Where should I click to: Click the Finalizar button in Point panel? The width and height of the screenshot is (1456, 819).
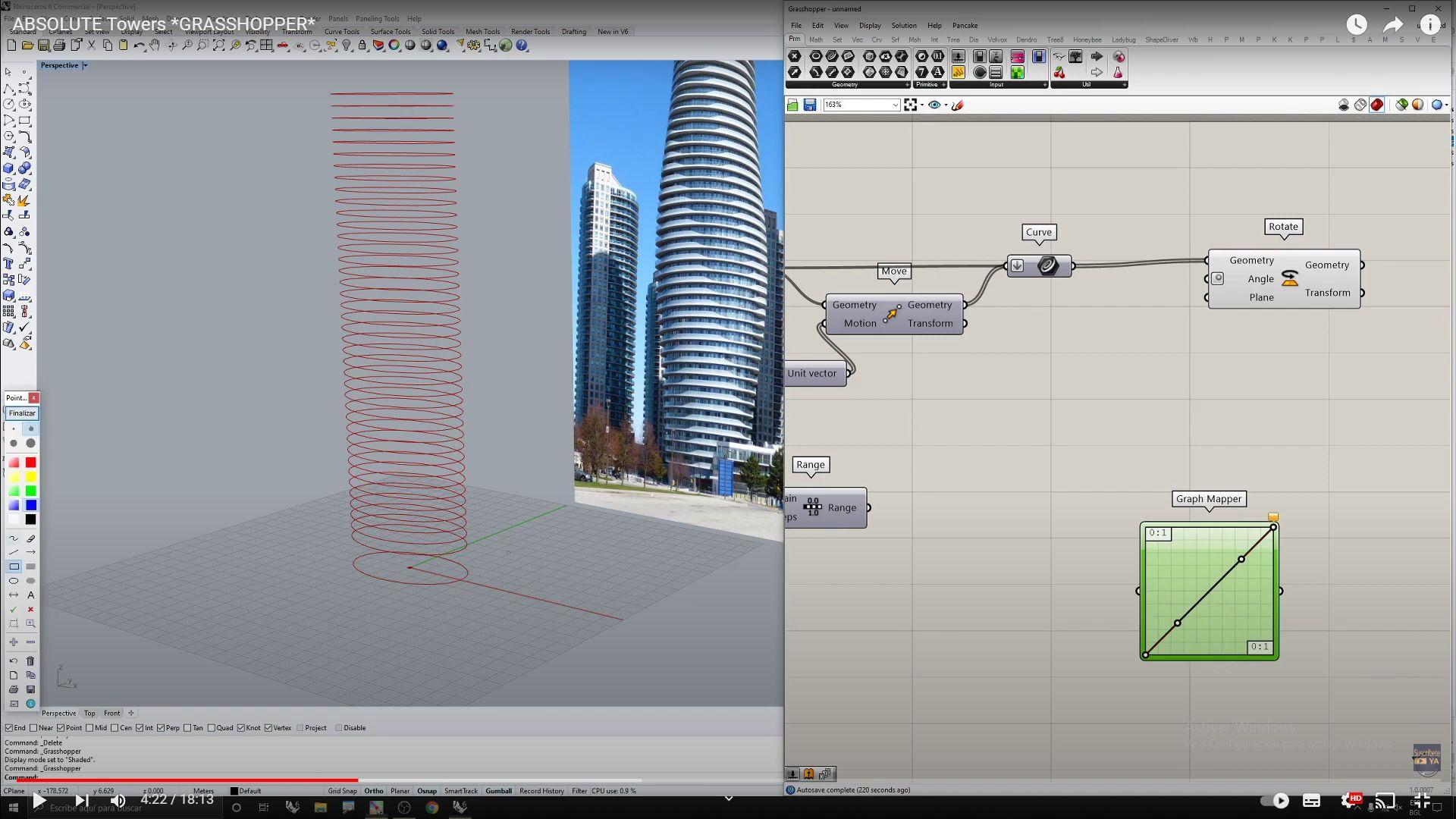click(22, 413)
